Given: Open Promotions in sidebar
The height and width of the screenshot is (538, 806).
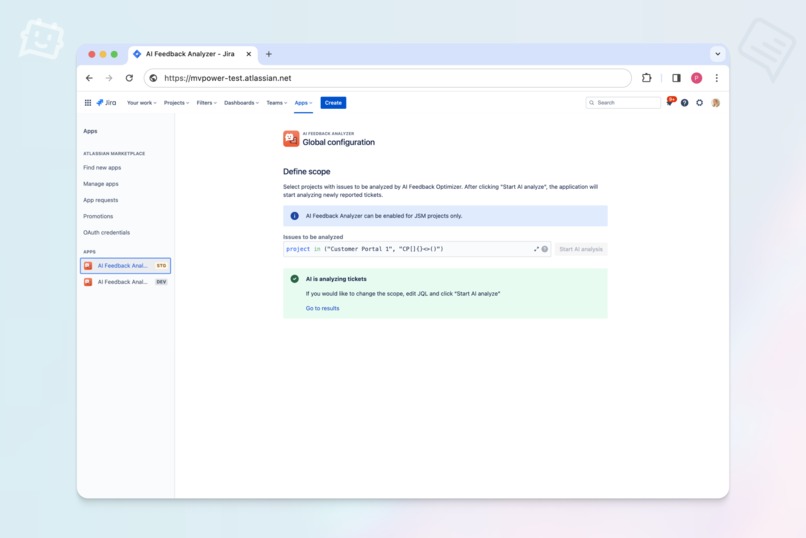Looking at the screenshot, I should (98, 216).
